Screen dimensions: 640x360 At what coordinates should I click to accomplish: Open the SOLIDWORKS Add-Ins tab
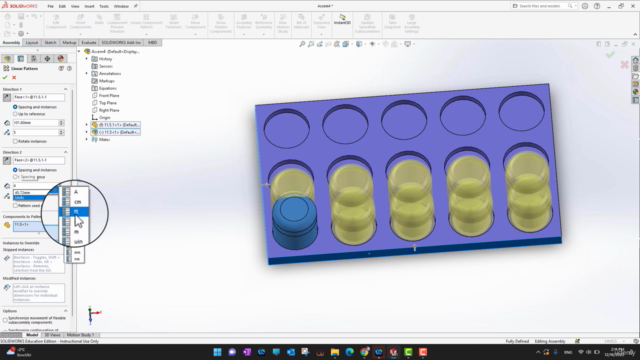pos(121,42)
